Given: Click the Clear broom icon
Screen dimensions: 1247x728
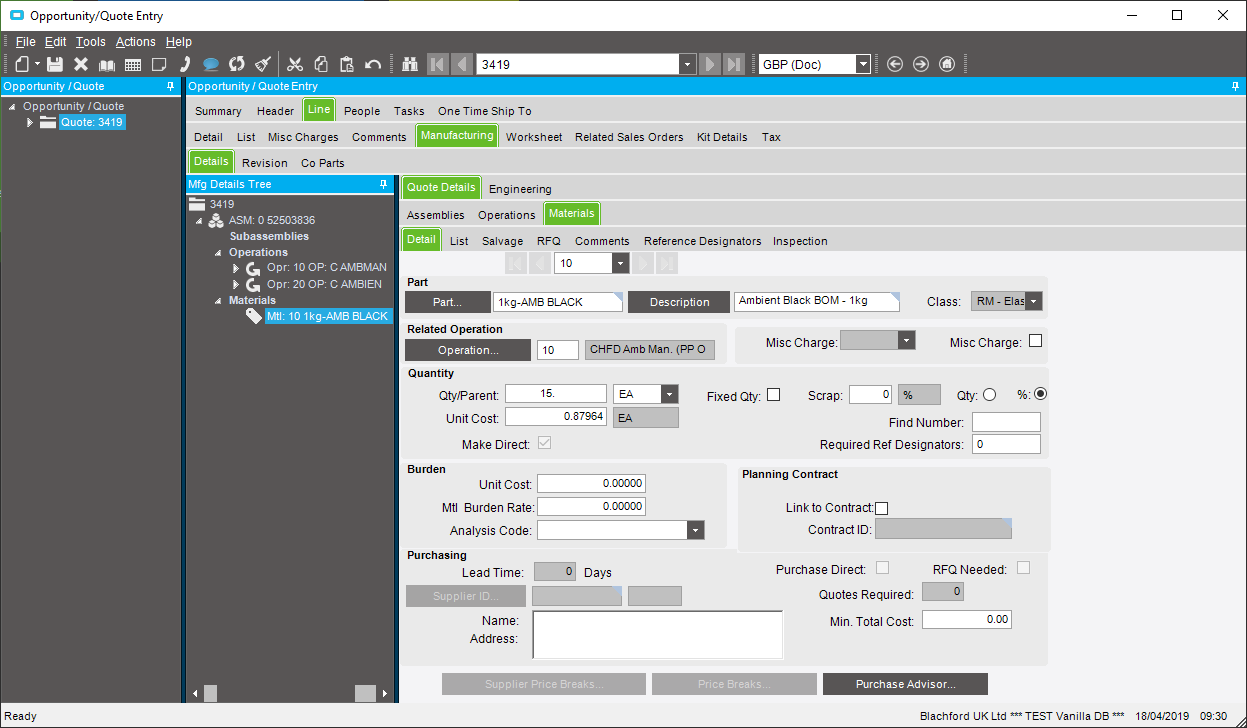Looking at the screenshot, I should point(262,64).
